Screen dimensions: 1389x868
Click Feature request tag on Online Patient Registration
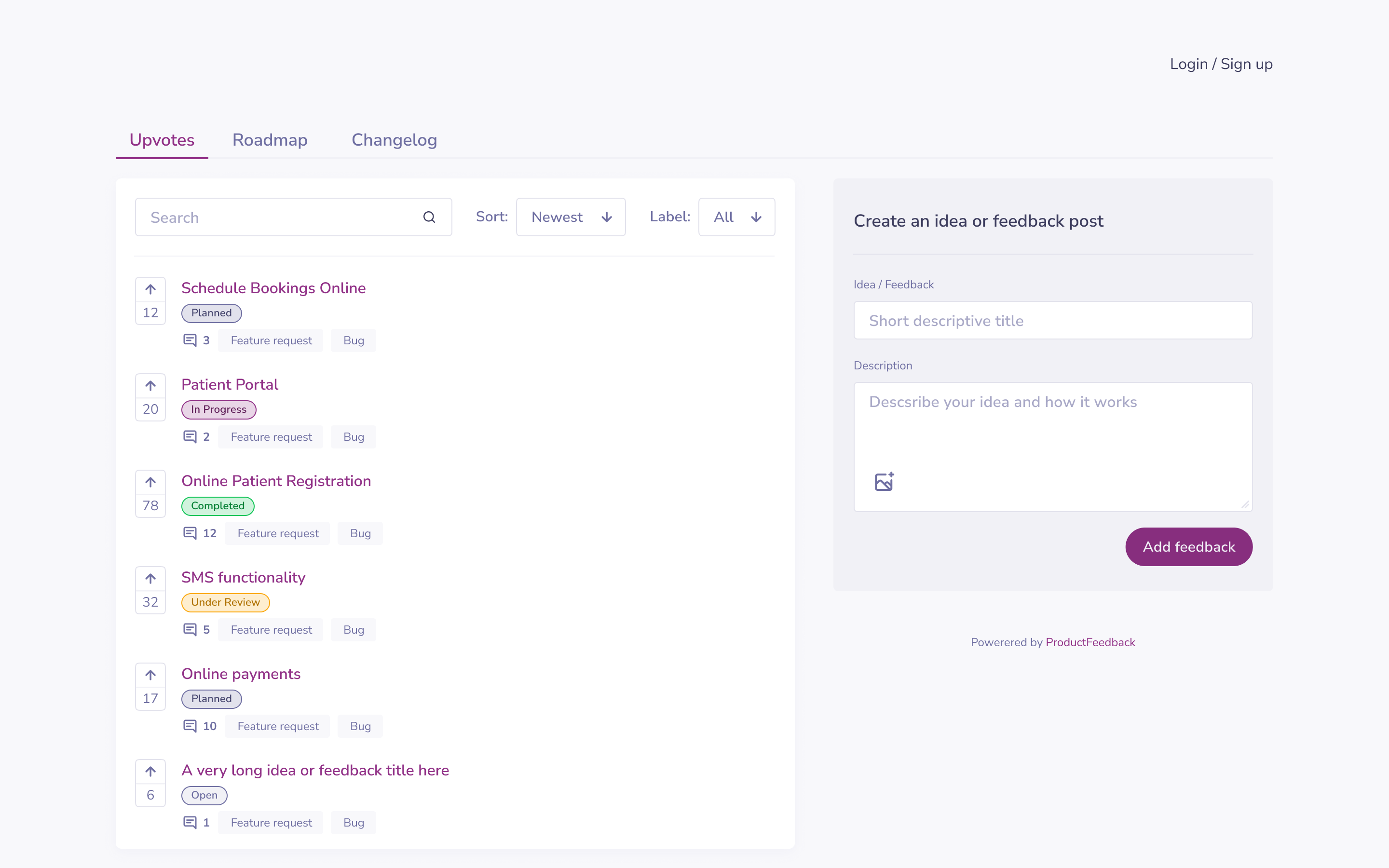(278, 533)
